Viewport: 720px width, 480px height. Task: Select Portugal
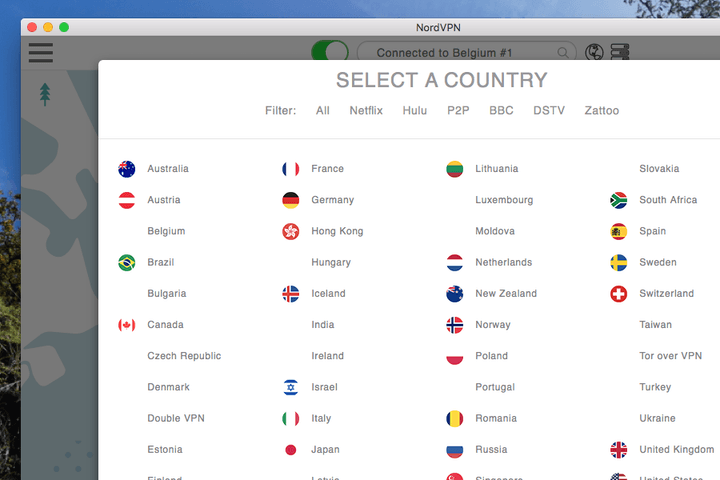tap(495, 387)
